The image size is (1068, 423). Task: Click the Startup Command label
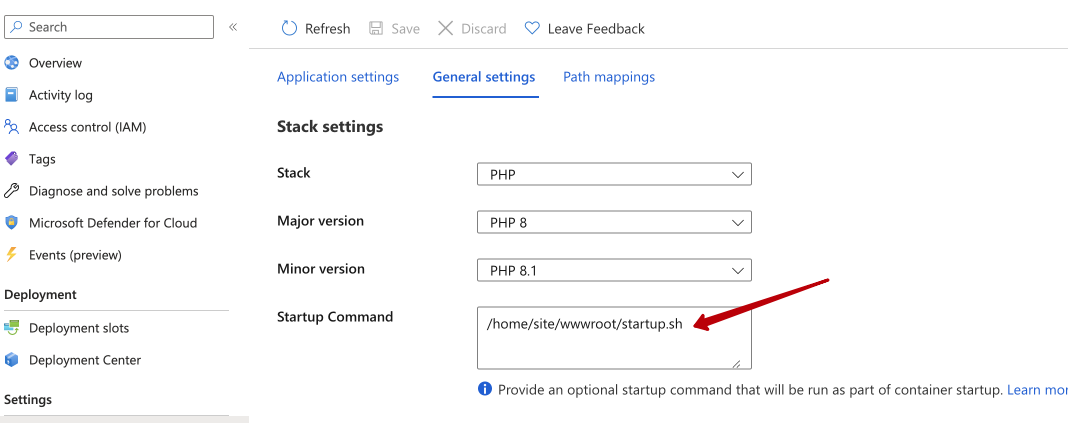pos(335,317)
